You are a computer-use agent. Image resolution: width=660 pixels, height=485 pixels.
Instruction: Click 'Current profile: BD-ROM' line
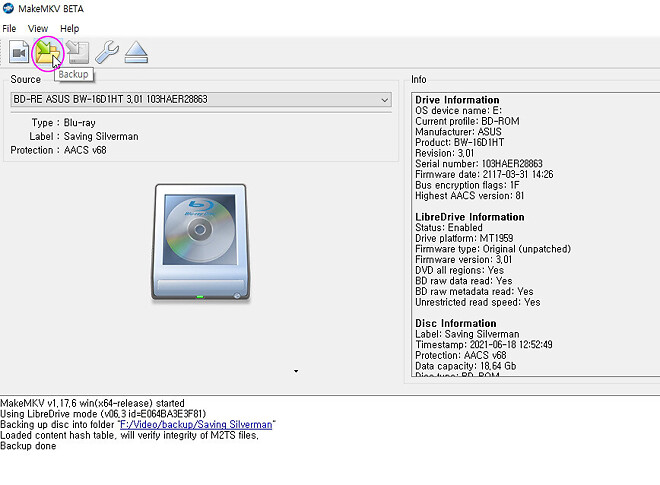(467, 121)
